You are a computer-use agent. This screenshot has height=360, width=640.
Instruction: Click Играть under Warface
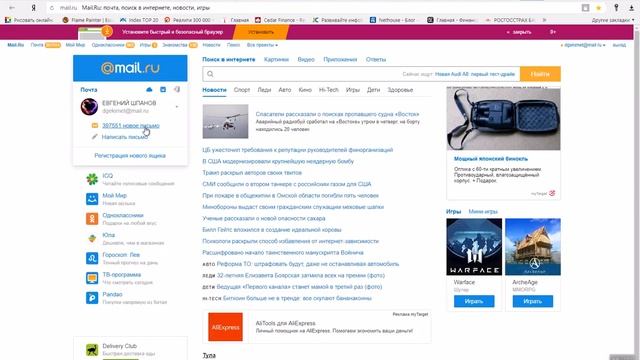[x=474, y=301]
